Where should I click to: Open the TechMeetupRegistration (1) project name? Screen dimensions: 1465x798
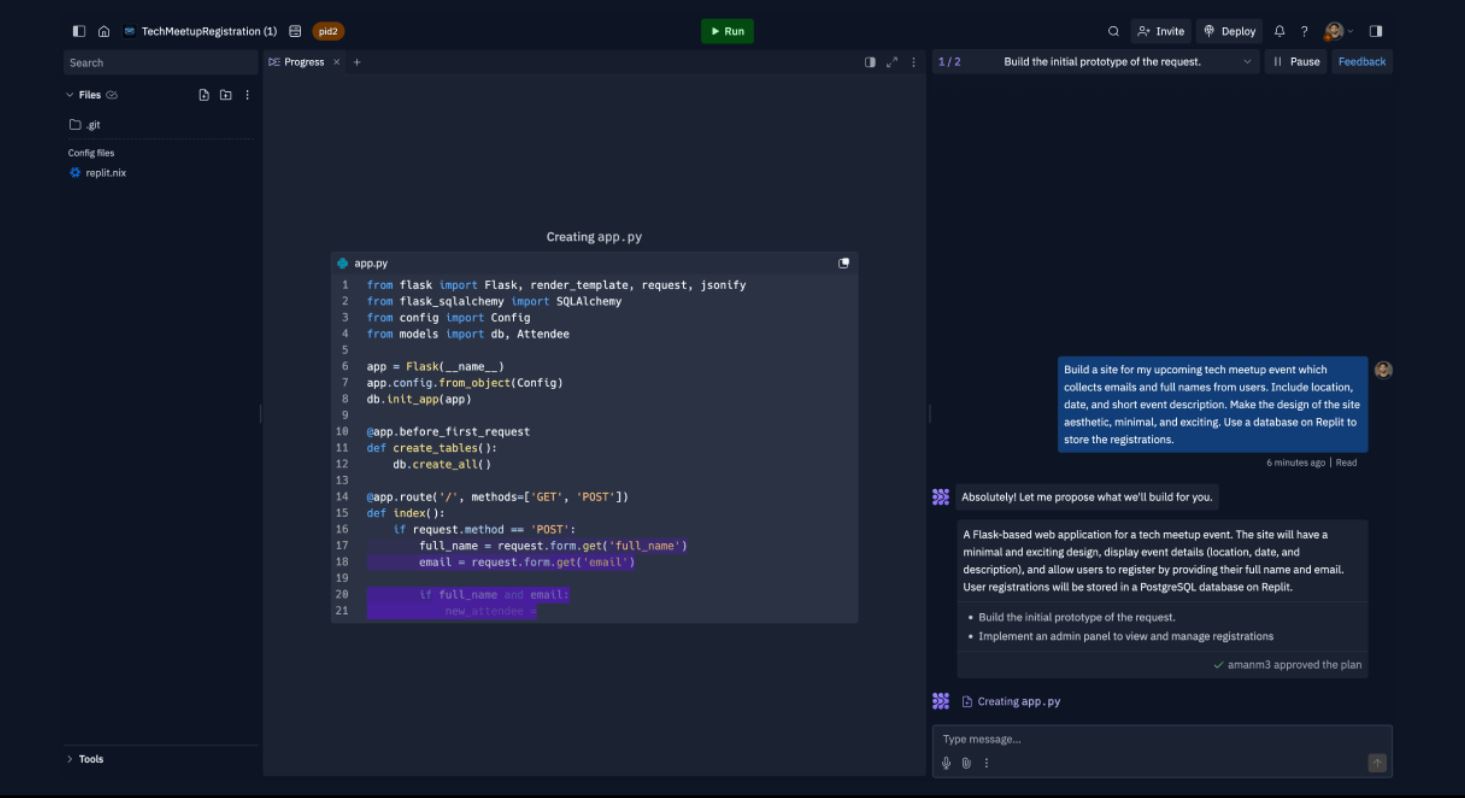pos(209,31)
